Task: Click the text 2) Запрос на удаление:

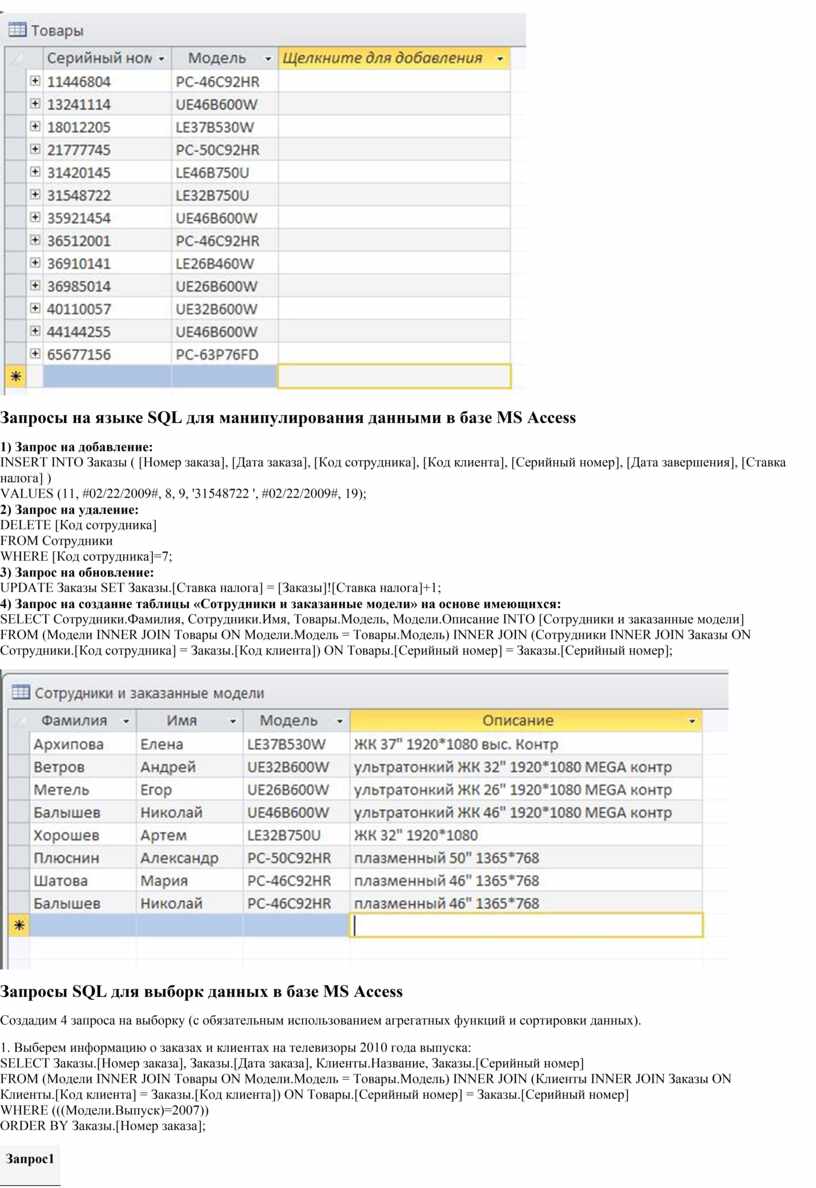Action: point(70,509)
